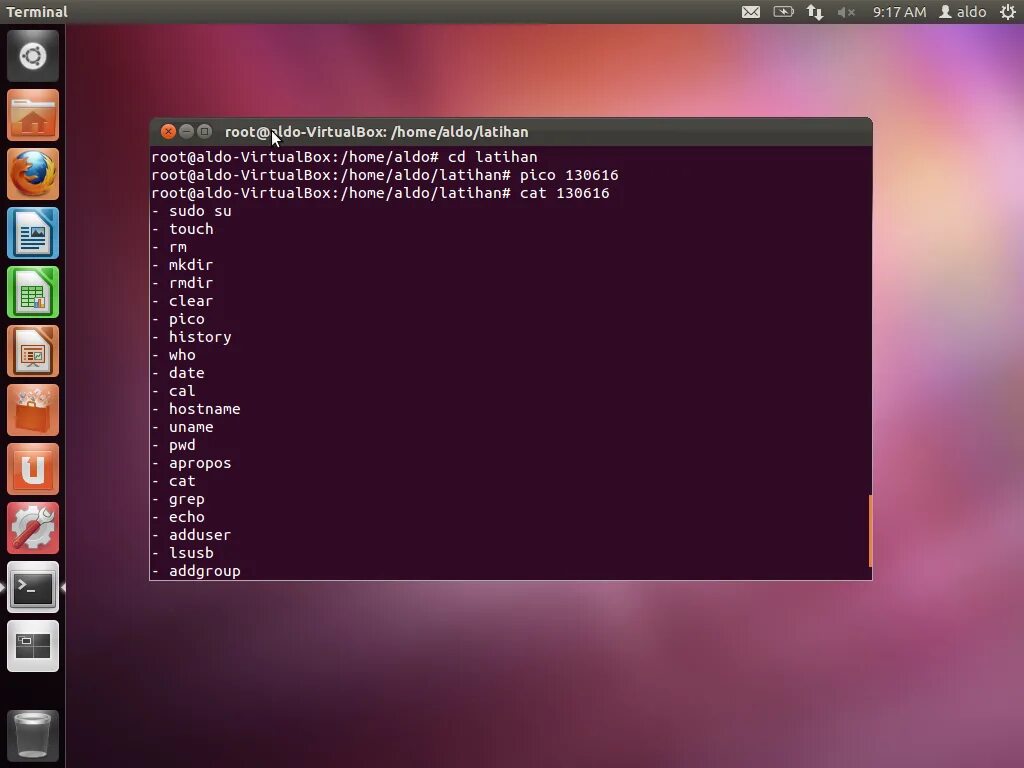Launch Firefox web browser

point(33,174)
